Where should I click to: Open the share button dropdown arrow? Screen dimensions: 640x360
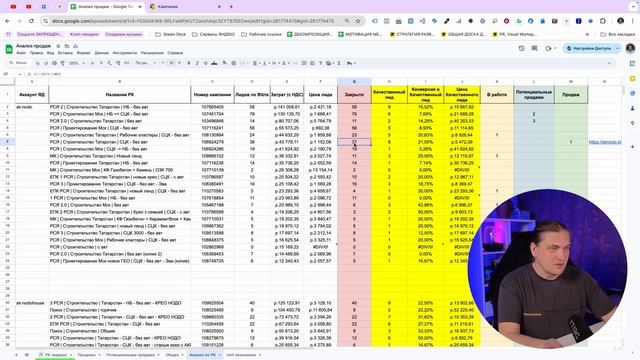tap(618, 48)
